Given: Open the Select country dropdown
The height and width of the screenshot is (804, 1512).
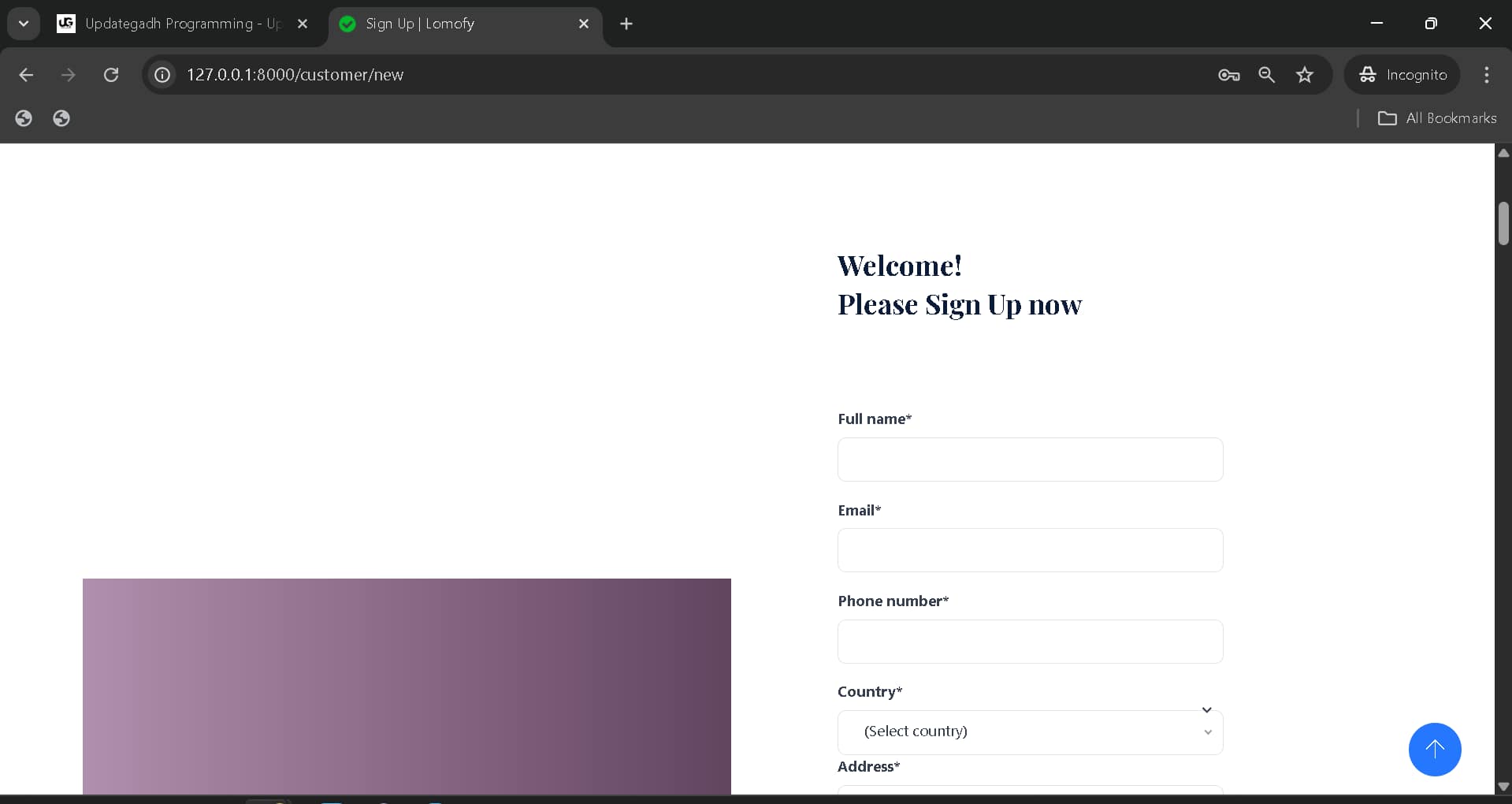Looking at the screenshot, I should click(x=1029, y=731).
